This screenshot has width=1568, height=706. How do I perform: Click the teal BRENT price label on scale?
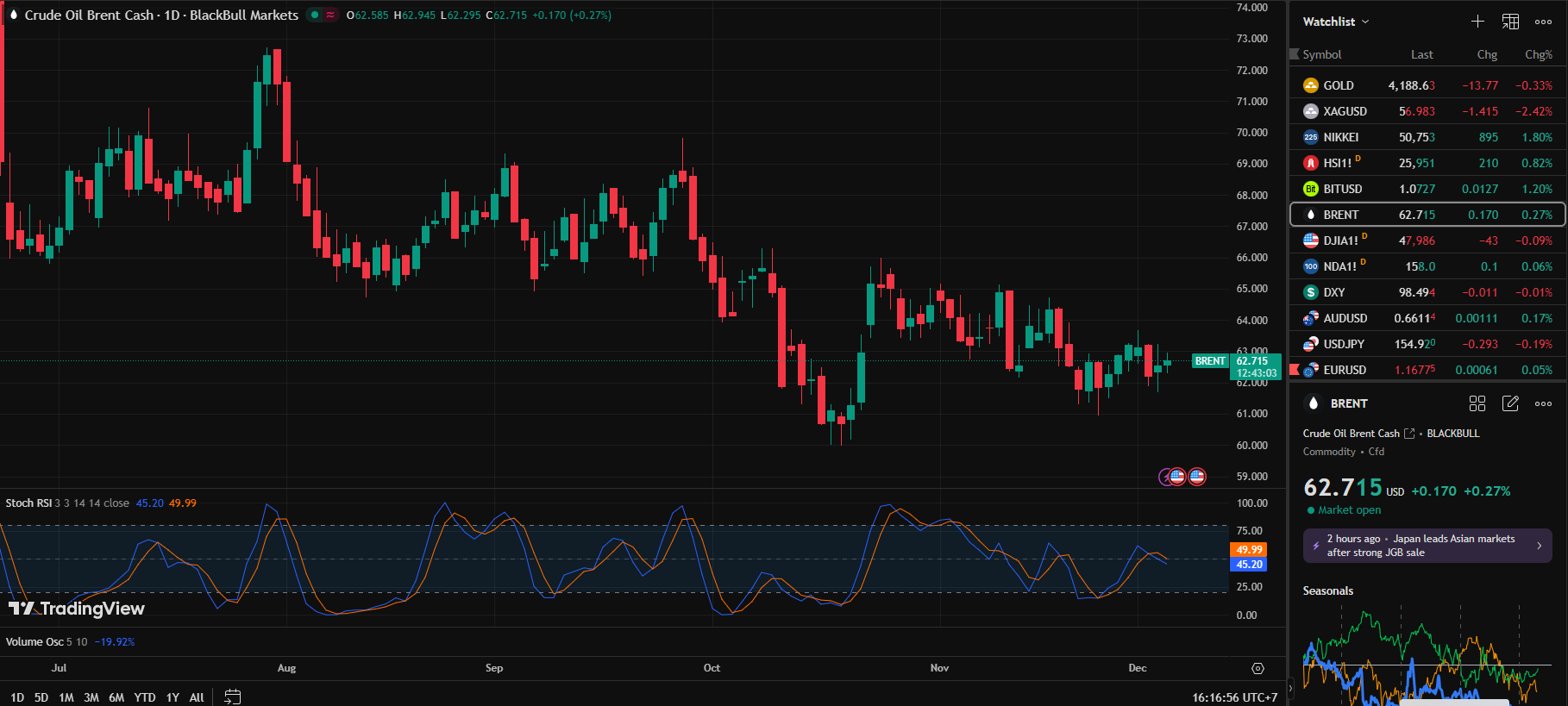[1210, 361]
